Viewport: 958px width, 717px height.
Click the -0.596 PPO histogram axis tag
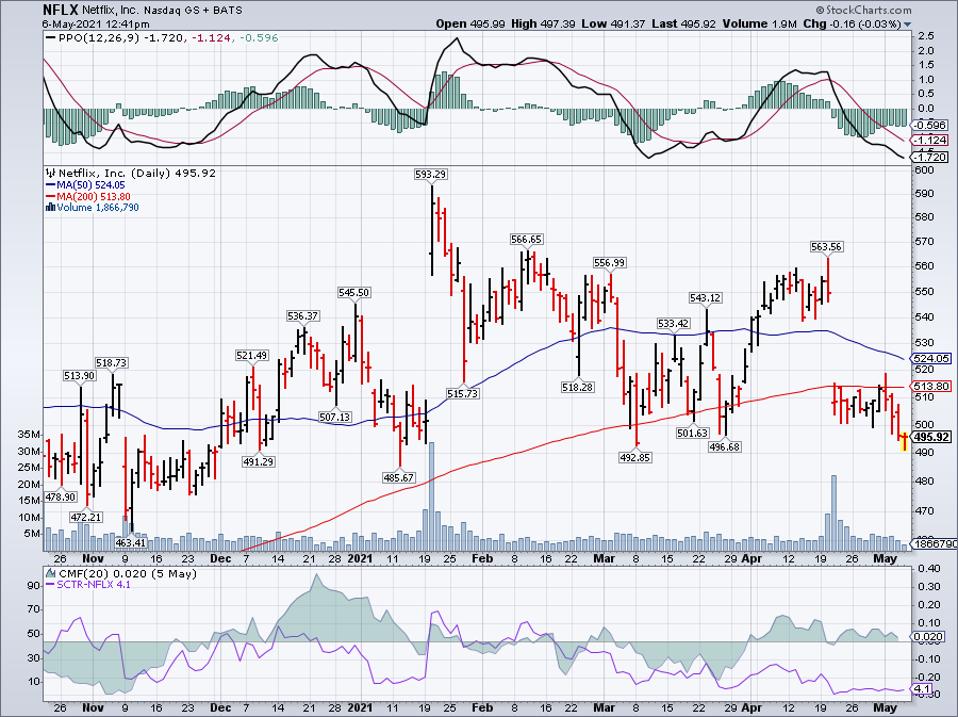tap(931, 125)
